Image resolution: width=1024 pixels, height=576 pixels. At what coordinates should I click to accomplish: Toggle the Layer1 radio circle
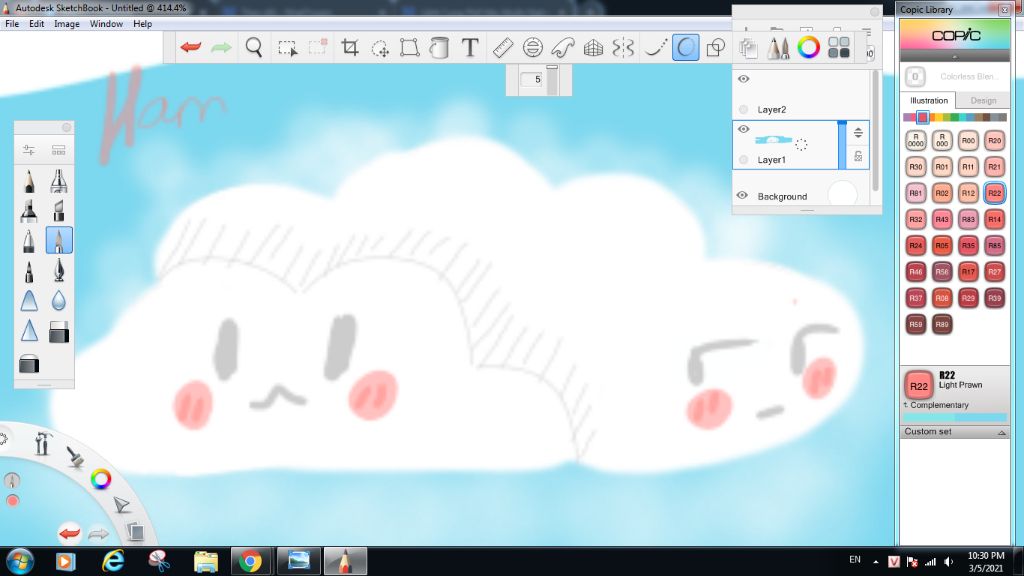point(743,159)
